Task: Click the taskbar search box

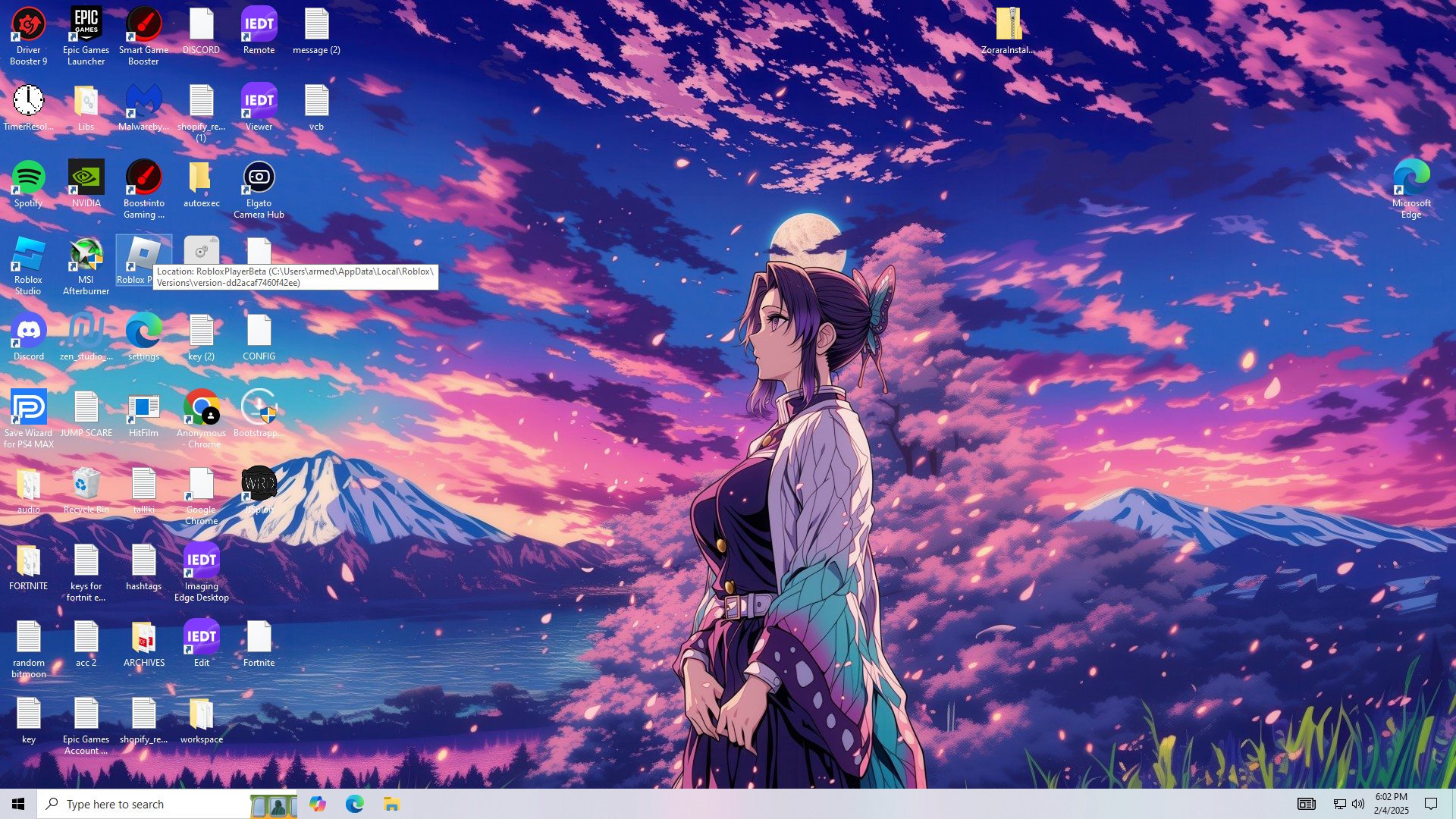Action: [x=144, y=804]
